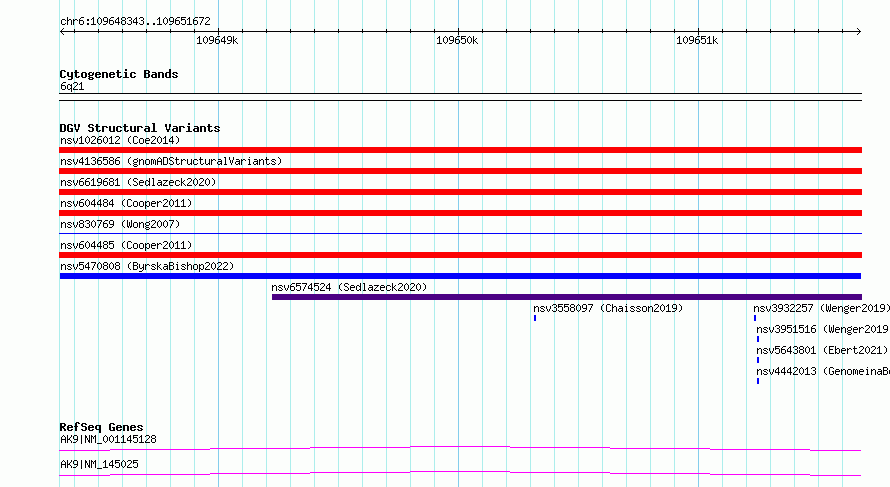Click the magenta line under AK9|NM_145025
The height and width of the screenshot is (487, 890).
(x=460, y=473)
